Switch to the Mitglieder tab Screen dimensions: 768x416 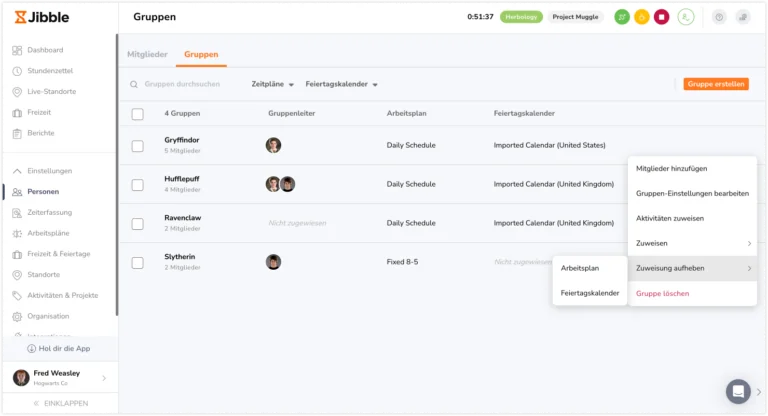click(x=147, y=54)
